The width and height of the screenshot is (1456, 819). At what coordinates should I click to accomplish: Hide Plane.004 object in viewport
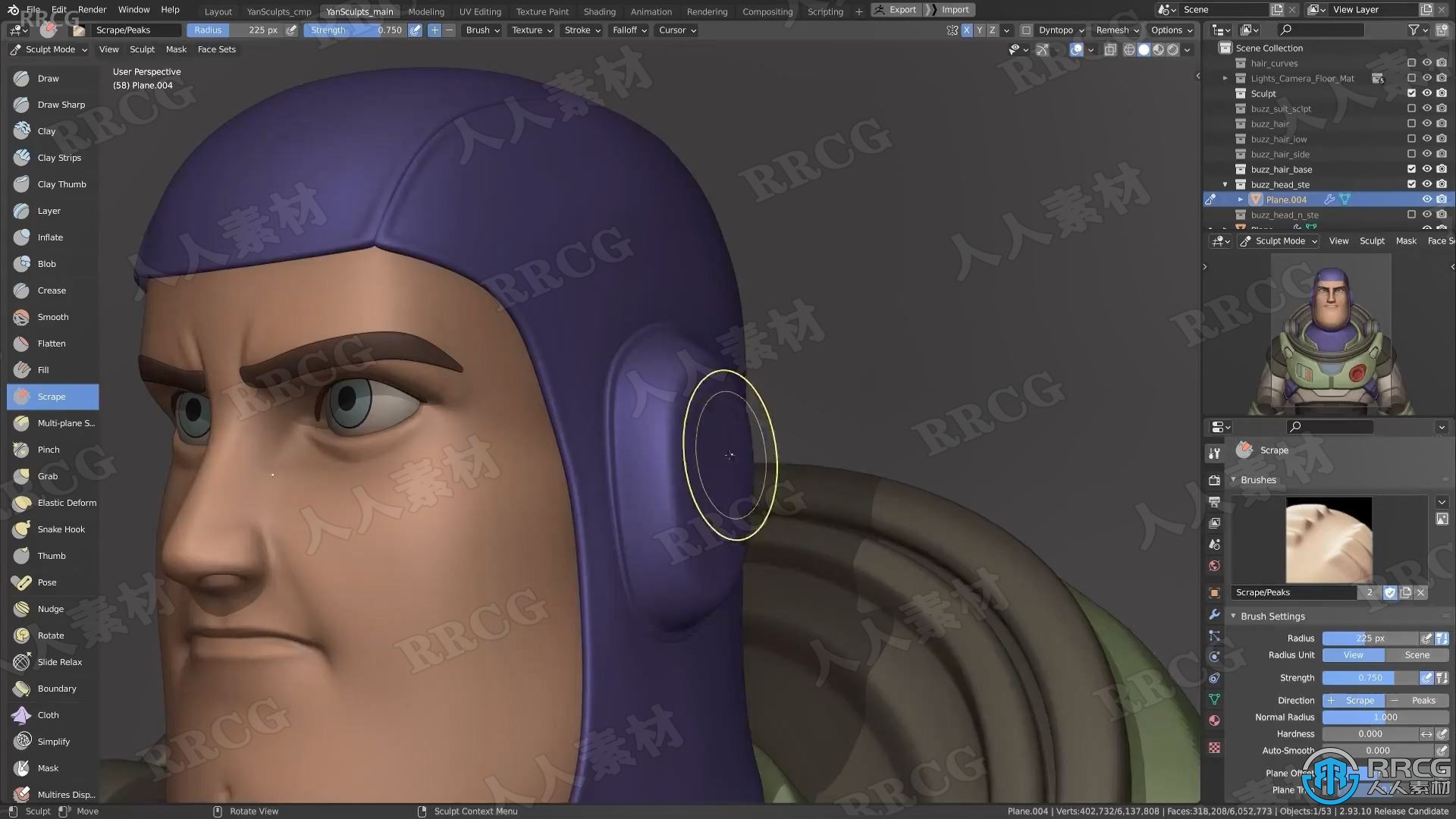tap(1426, 199)
